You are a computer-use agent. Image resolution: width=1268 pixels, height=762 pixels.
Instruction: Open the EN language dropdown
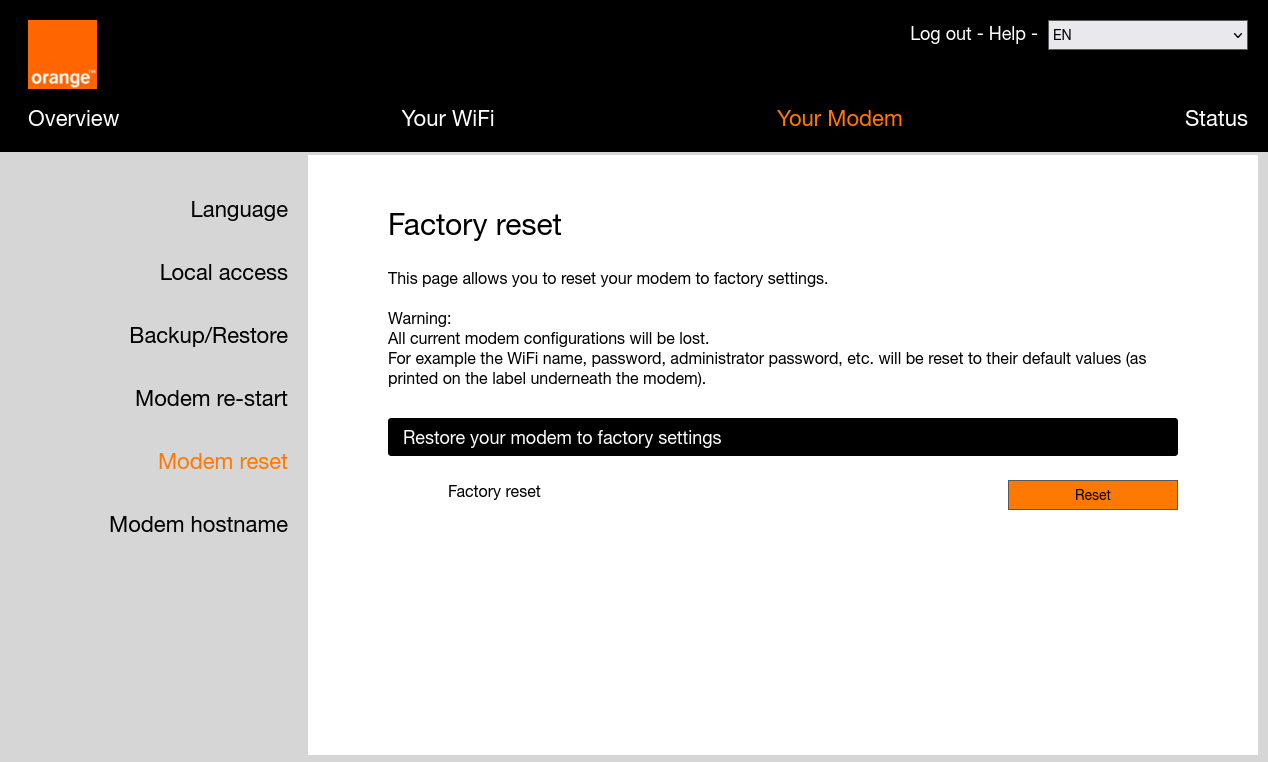[1147, 35]
